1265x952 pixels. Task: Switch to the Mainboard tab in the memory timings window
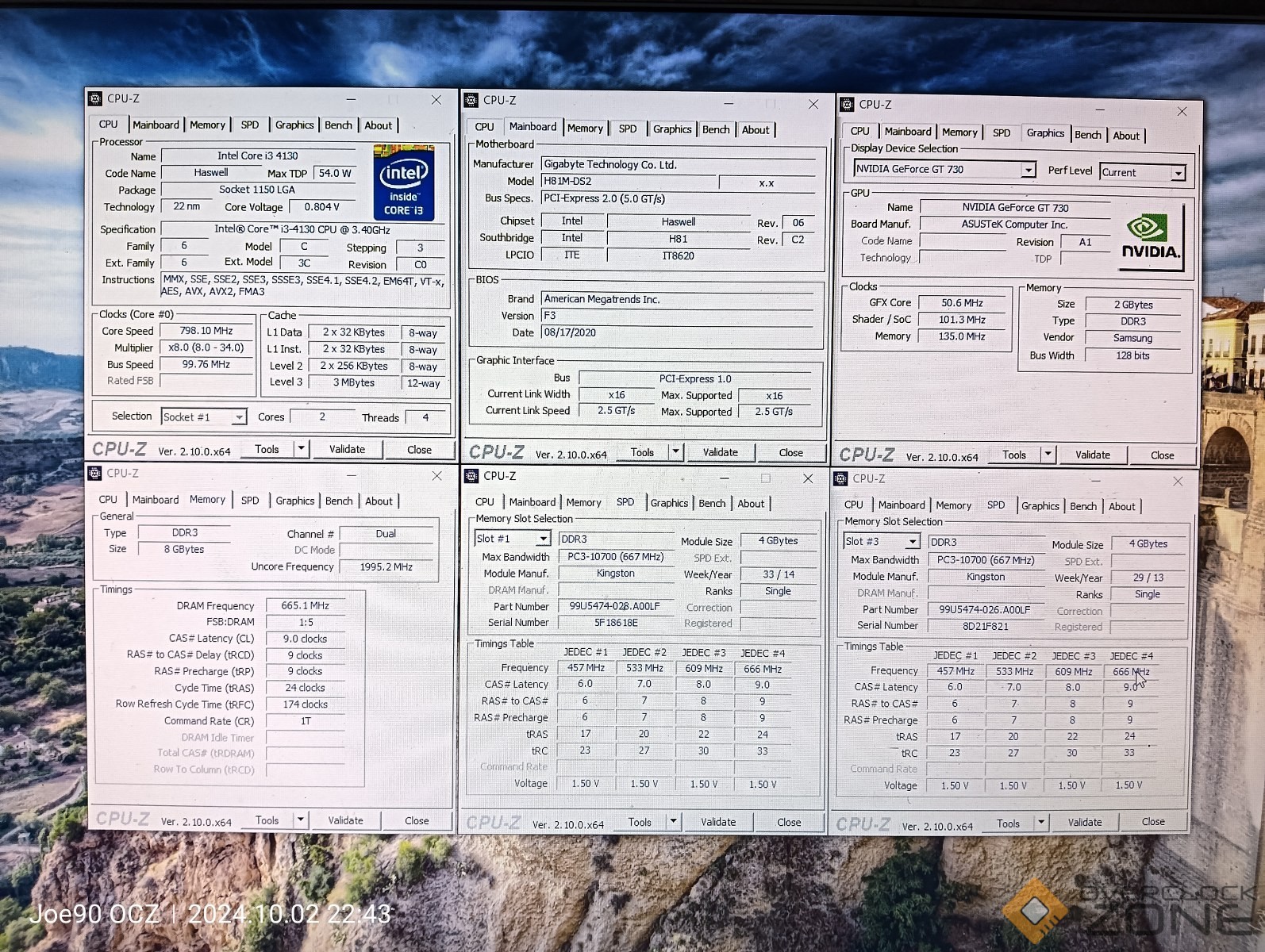156,500
